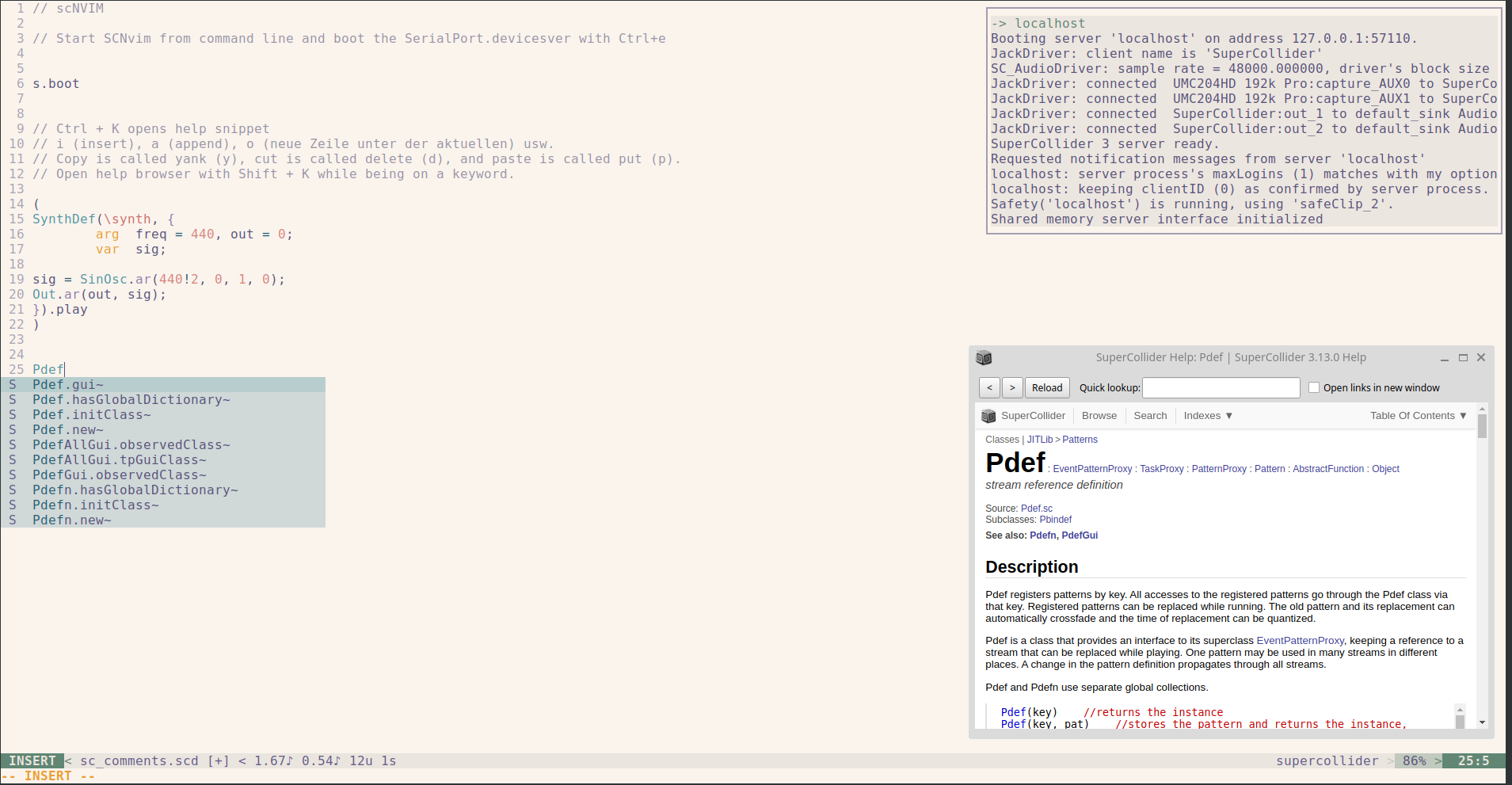The width and height of the screenshot is (1512, 785).
Task: Follow the Patterns breadcrumb link
Action: 1080,440
